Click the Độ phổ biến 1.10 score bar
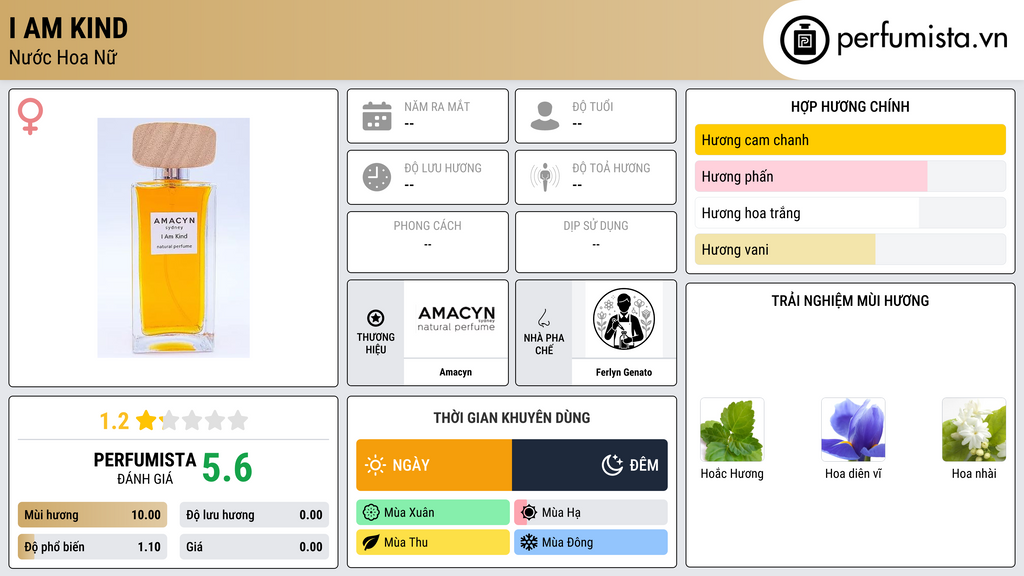Viewport: 1024px width, 576px height. 93,547
